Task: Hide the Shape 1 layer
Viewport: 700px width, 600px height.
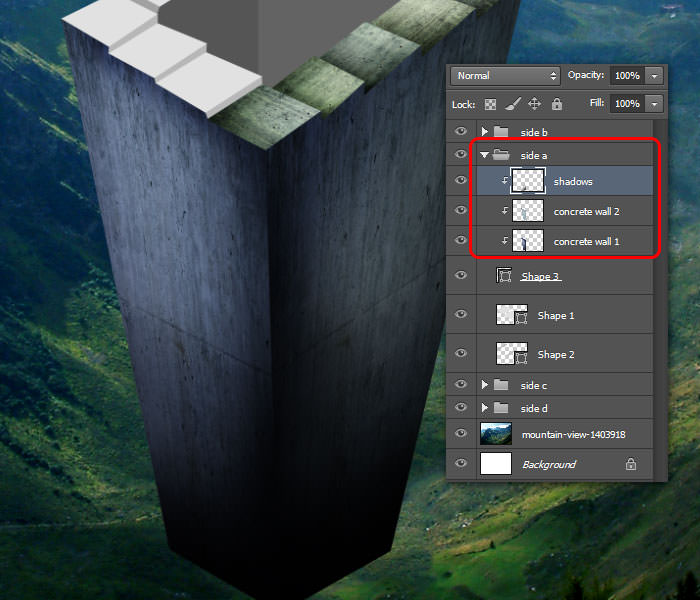Action: 461,314
